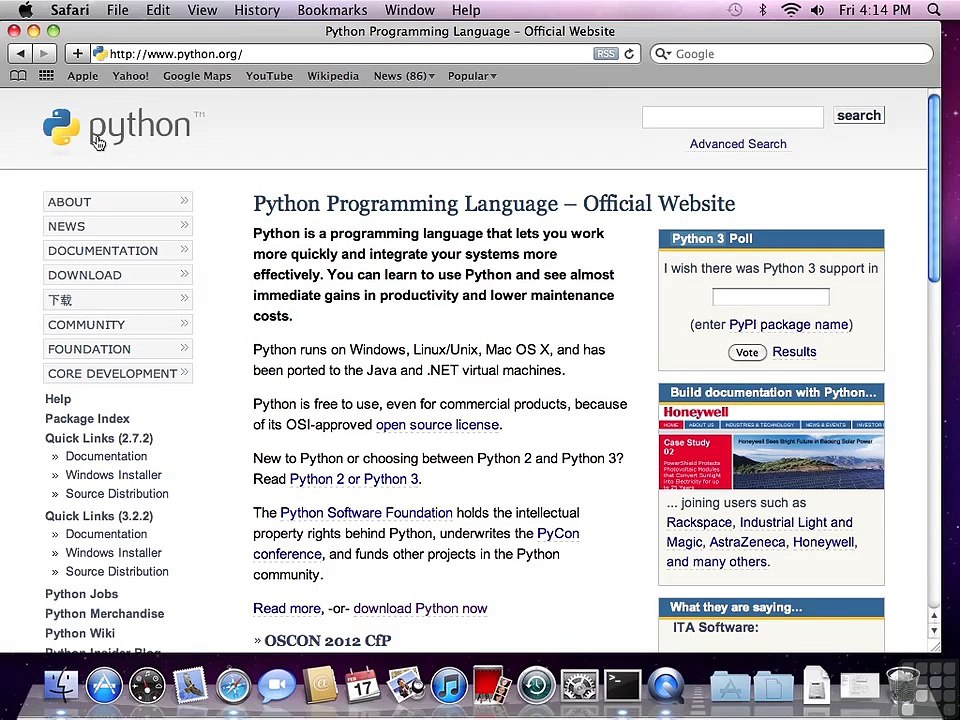View poll Results link
The image size is (960, 720).
coord(794,352)
